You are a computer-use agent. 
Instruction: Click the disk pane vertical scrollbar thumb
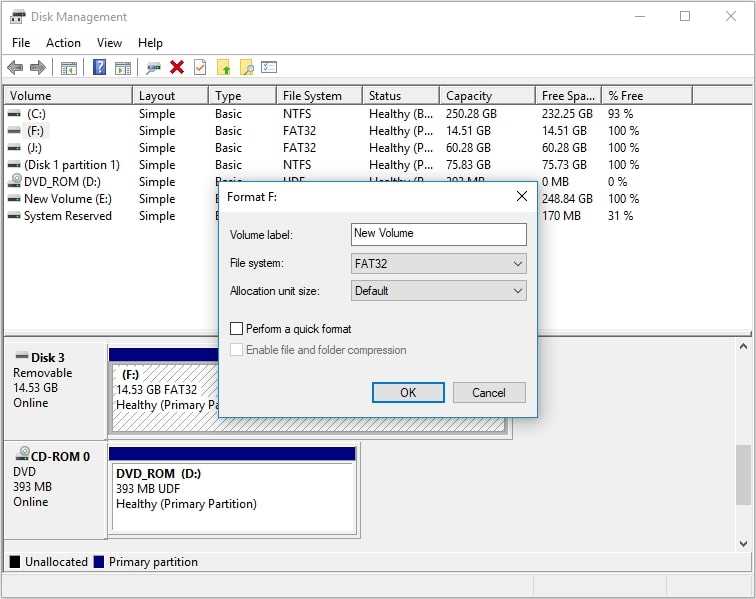[743, 475]
